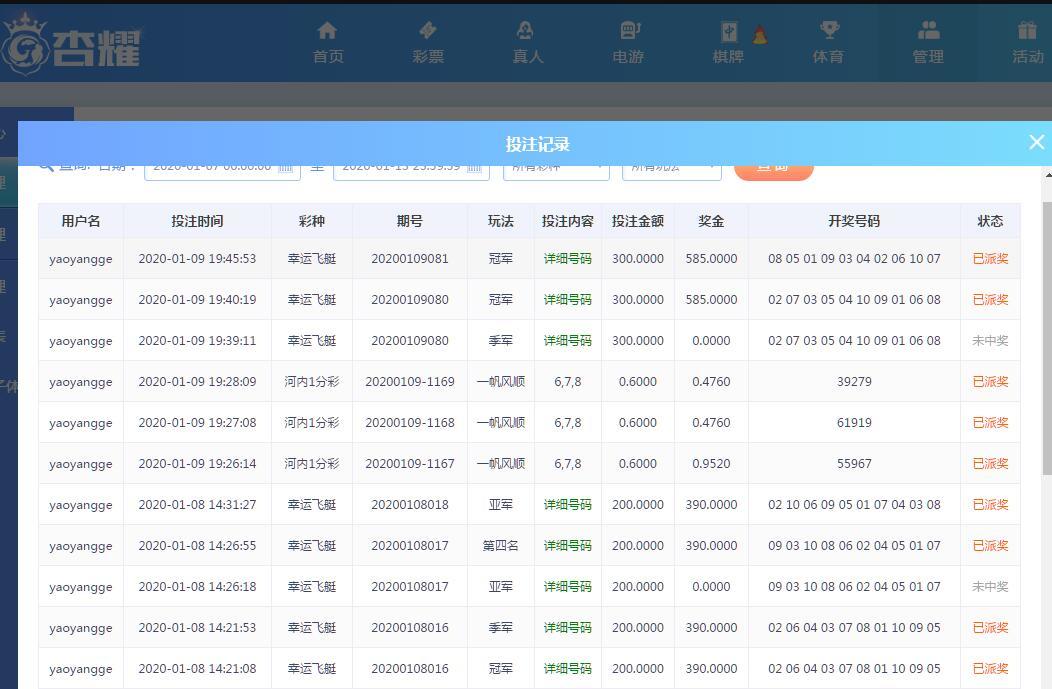
Task: Click 未中奖 status at 19:39:11
Action: (990, 340)
